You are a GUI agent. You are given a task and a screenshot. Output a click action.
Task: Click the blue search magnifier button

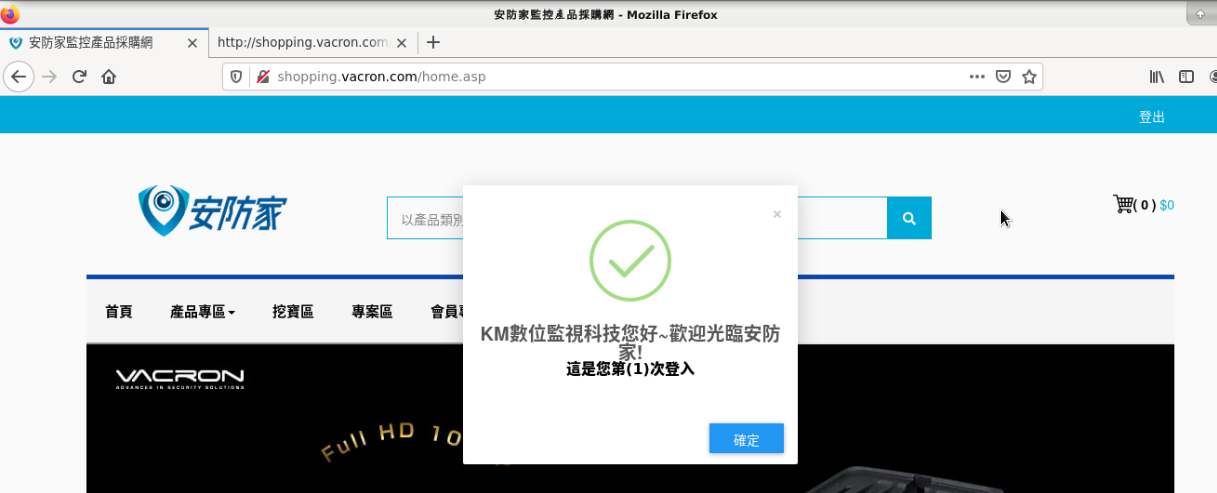[x=909, y=218]
